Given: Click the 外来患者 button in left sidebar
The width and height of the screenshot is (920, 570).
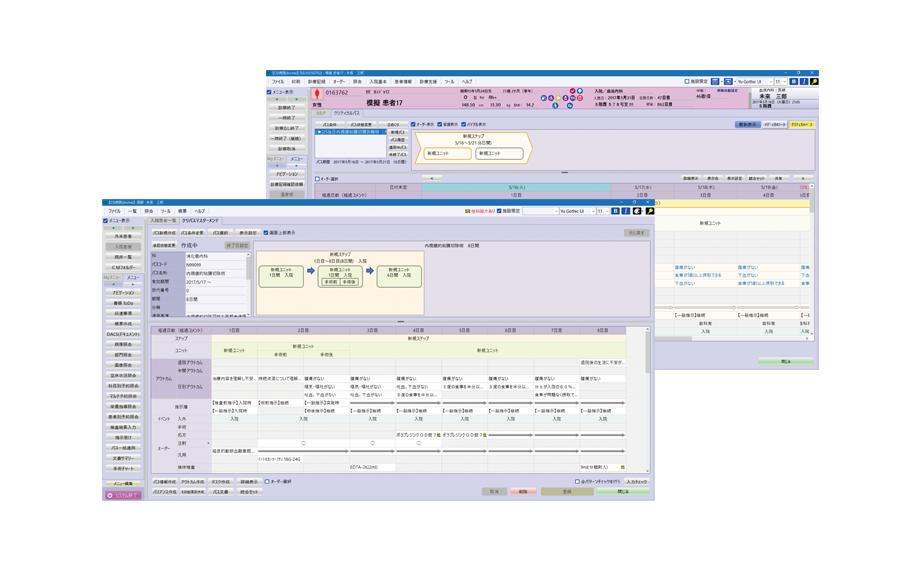Looking at the screenshot, I should click(123, 237).
